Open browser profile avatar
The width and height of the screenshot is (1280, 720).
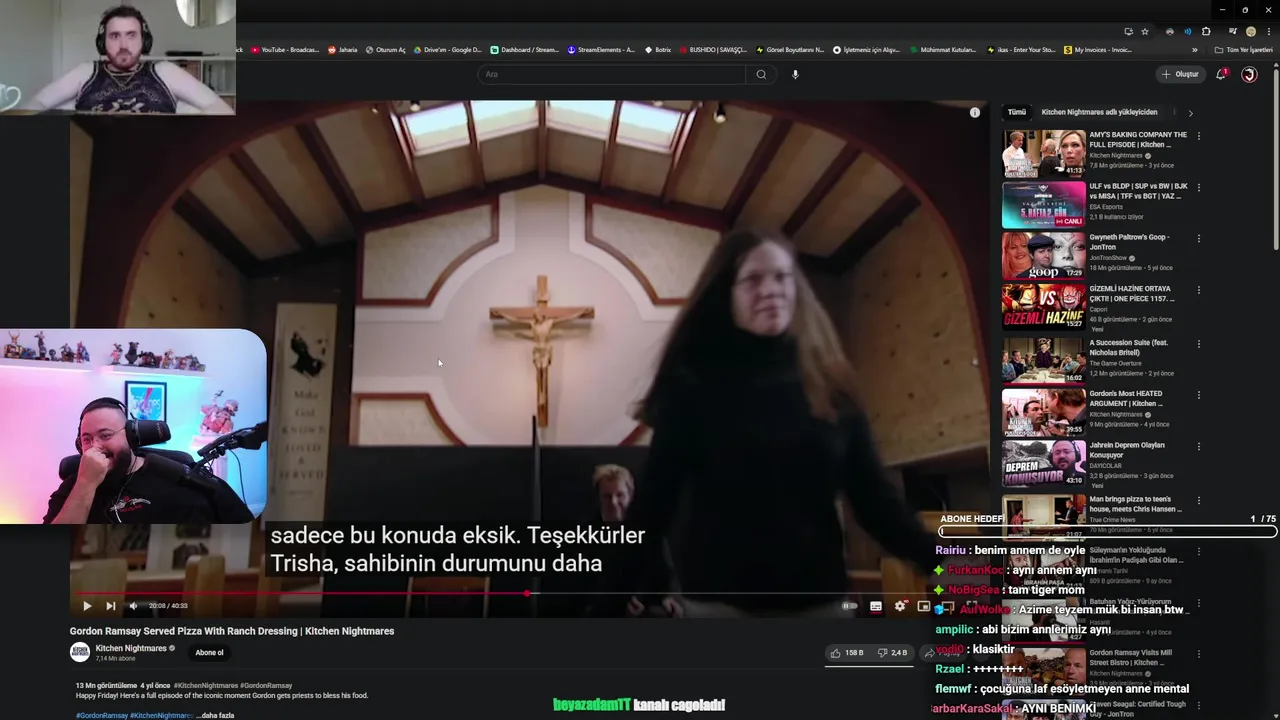click(x=1251, y=31)
